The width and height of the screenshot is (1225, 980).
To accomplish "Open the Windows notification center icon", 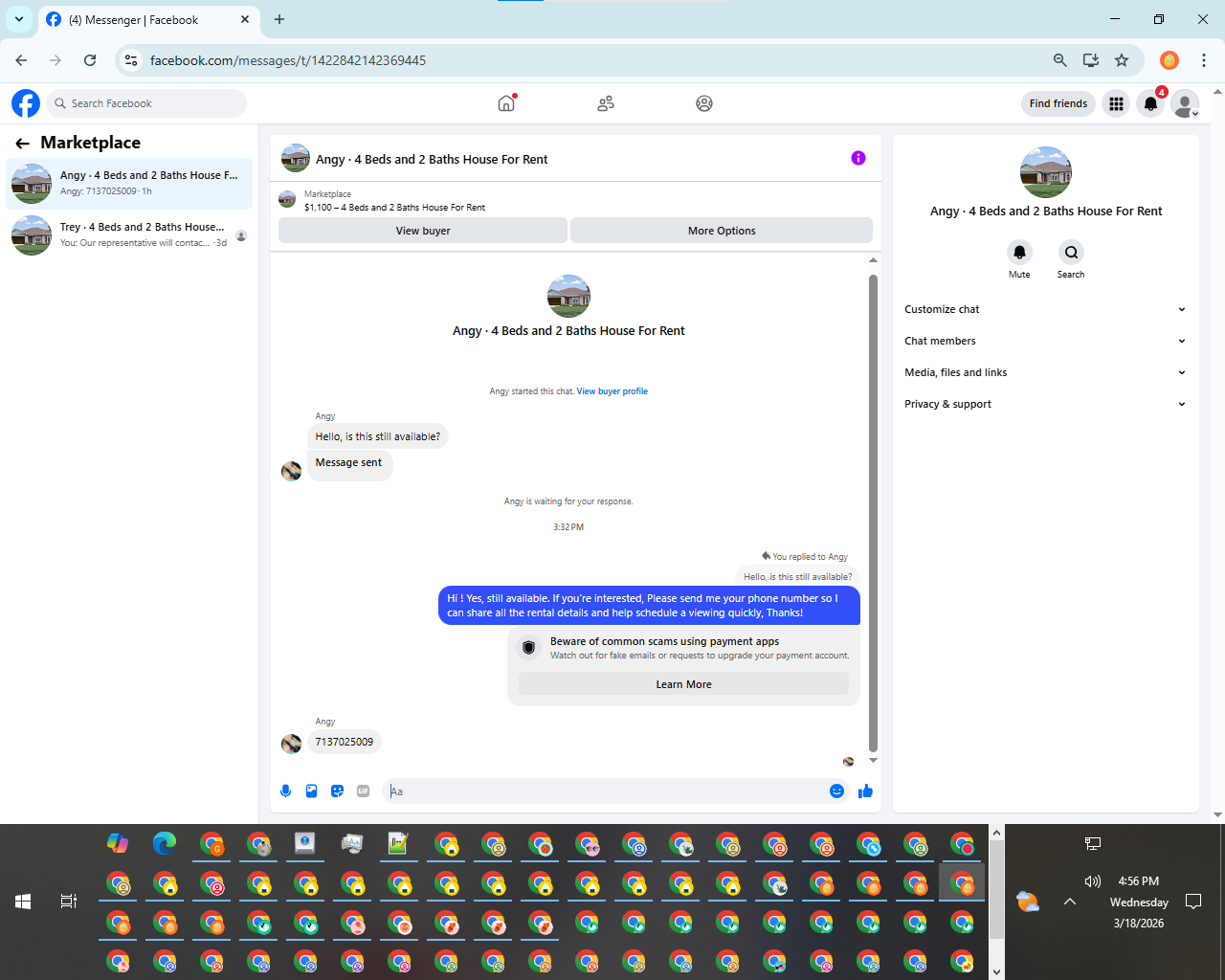I will coord(1193,902).
